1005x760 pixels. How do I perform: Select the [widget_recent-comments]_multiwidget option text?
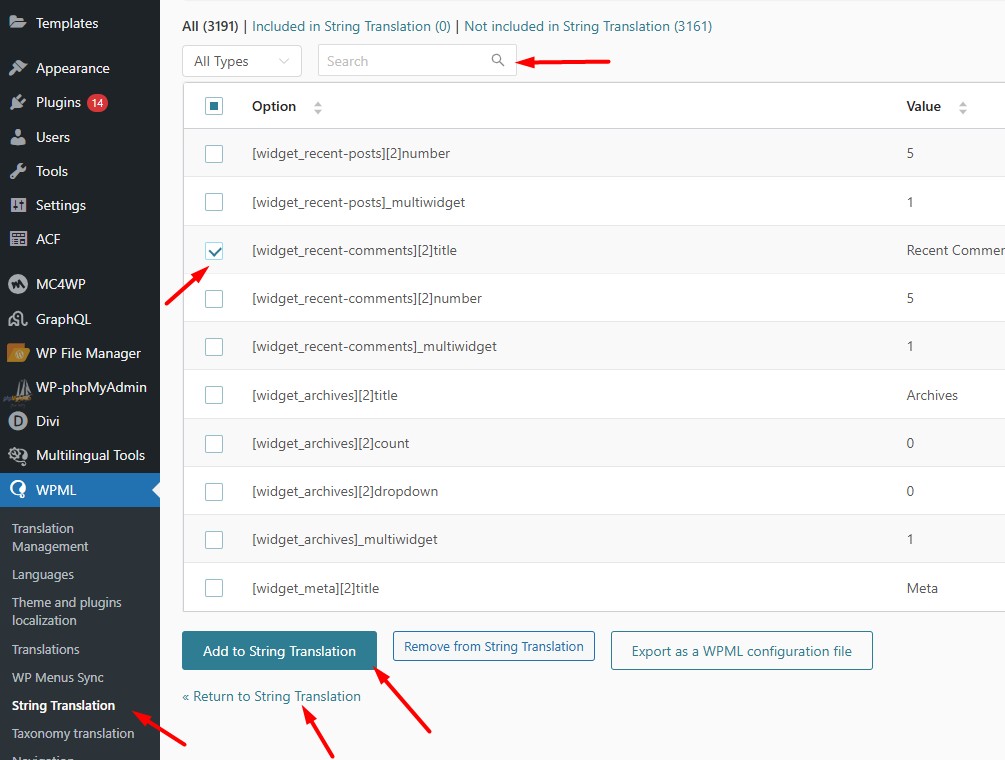coord(374,347)
